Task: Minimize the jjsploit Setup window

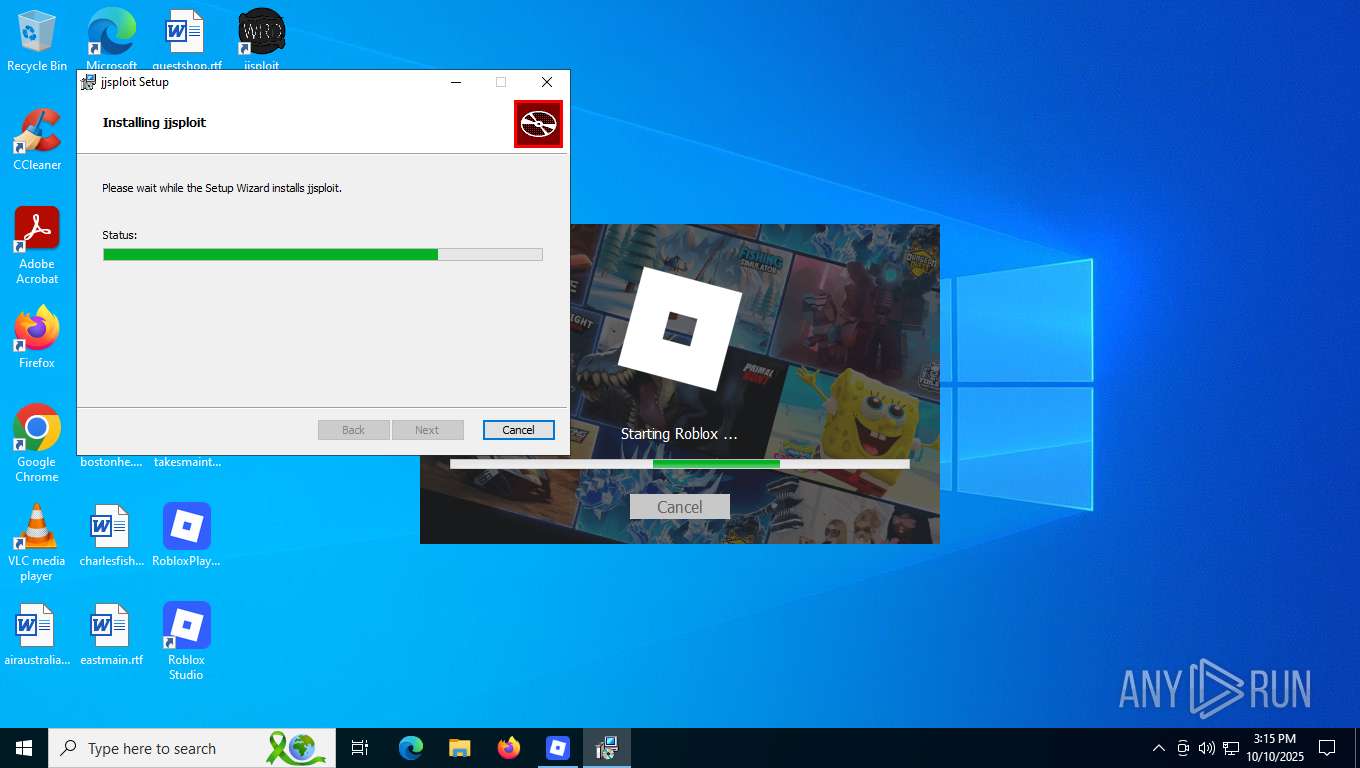Action: coord(456,82)
